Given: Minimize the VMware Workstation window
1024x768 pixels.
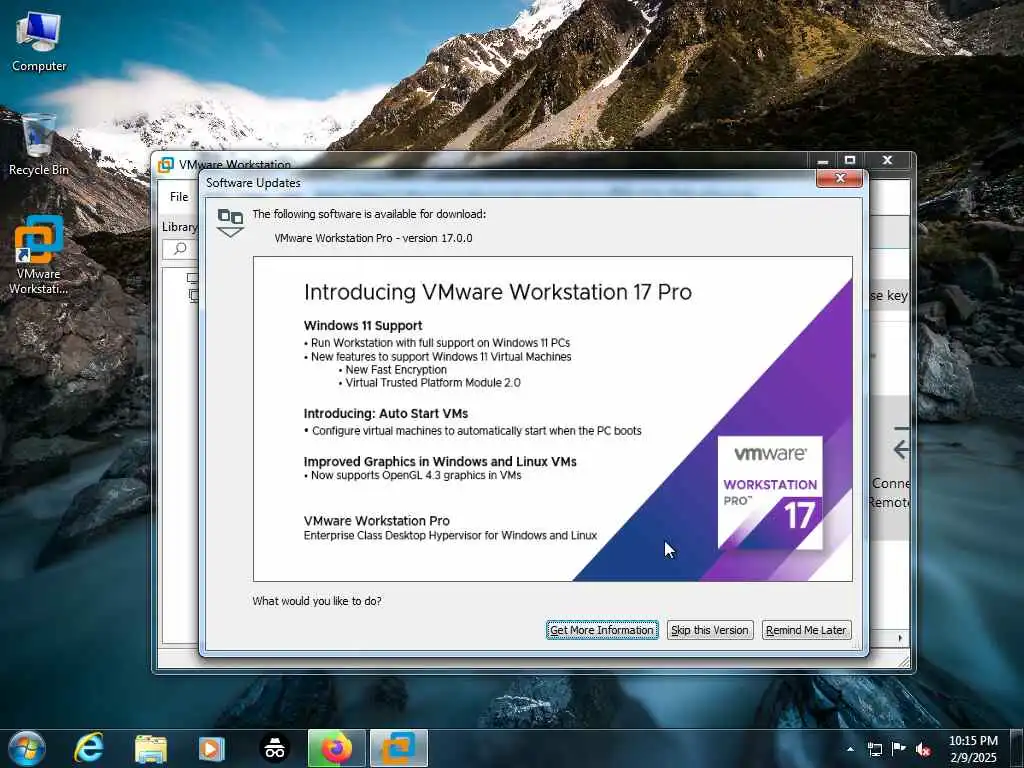Looking at the screenshot, I should [x=823, y=160].
